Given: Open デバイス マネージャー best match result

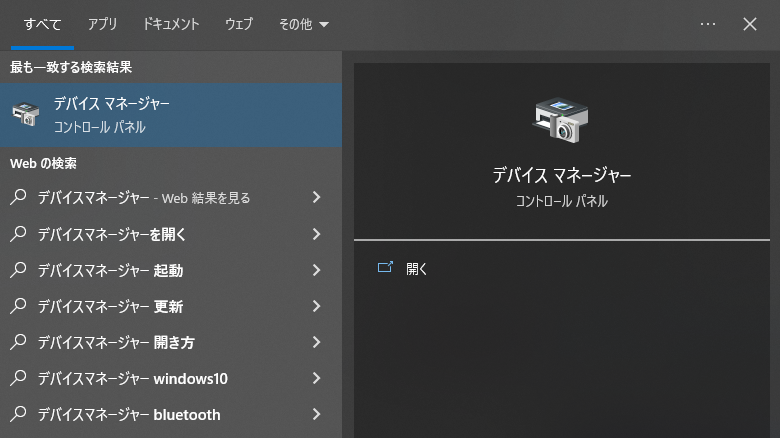Looking at the screenshot, I should click(x=171, y=115).
